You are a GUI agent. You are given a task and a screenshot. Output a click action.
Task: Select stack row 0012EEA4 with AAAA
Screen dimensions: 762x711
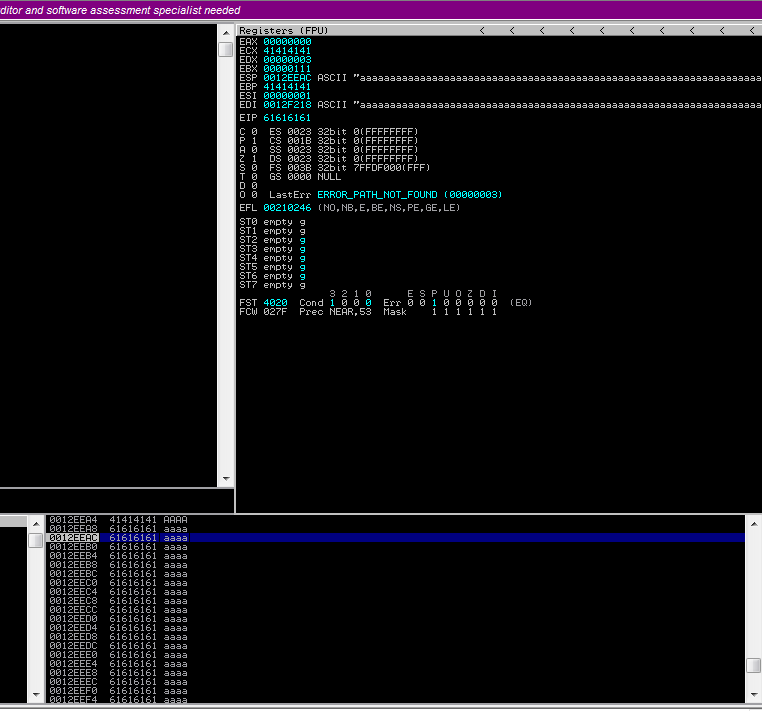[396, 520]
